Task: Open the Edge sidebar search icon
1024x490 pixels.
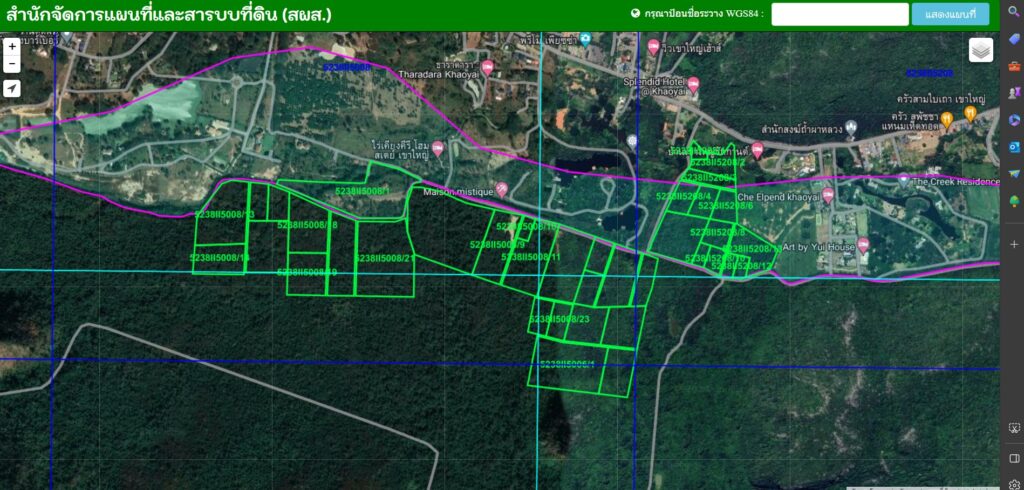Action: pos(1014,11)
